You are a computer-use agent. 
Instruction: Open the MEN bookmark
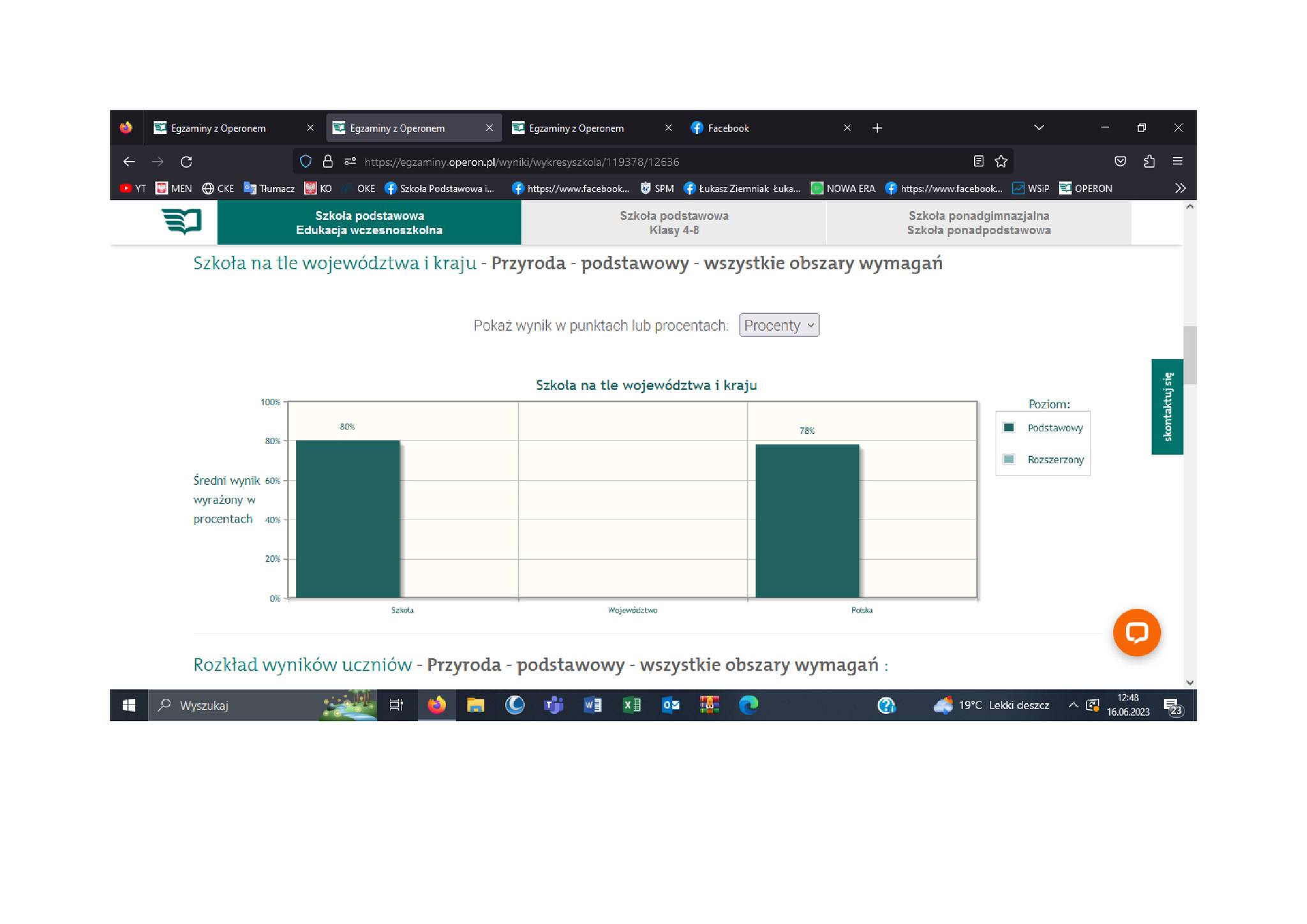click(174, 188)
